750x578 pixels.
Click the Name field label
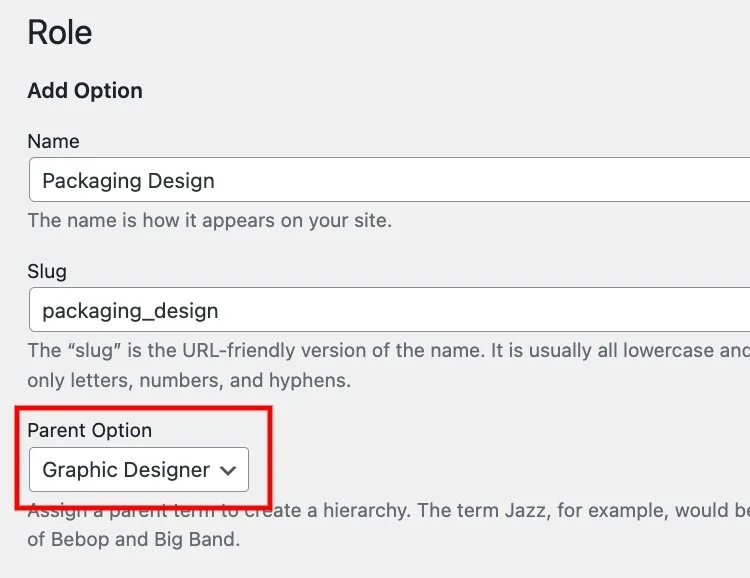53,141
